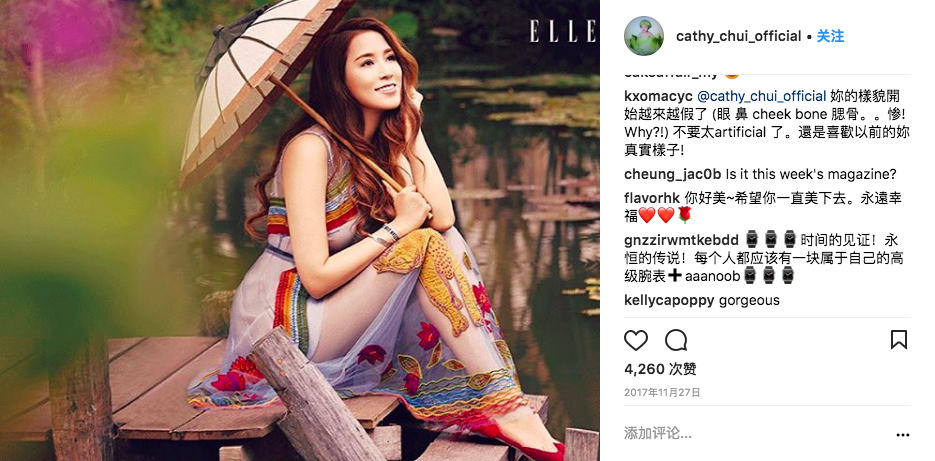This screenshot has width=935, height=461.
Task: Open the gnzzirwmtkebdd commenter profile
Action: (682, 240)
